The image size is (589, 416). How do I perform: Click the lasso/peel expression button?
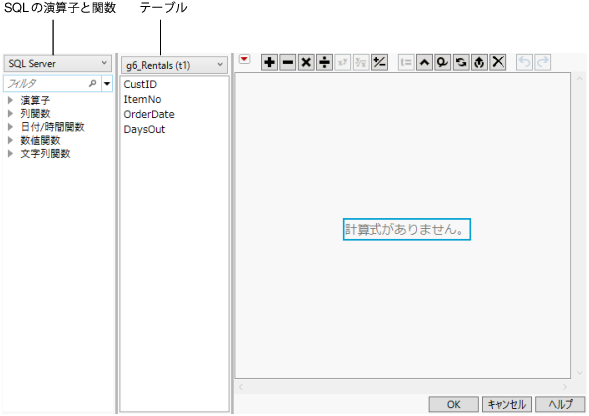pyautogui.click(x=443, y=62)
